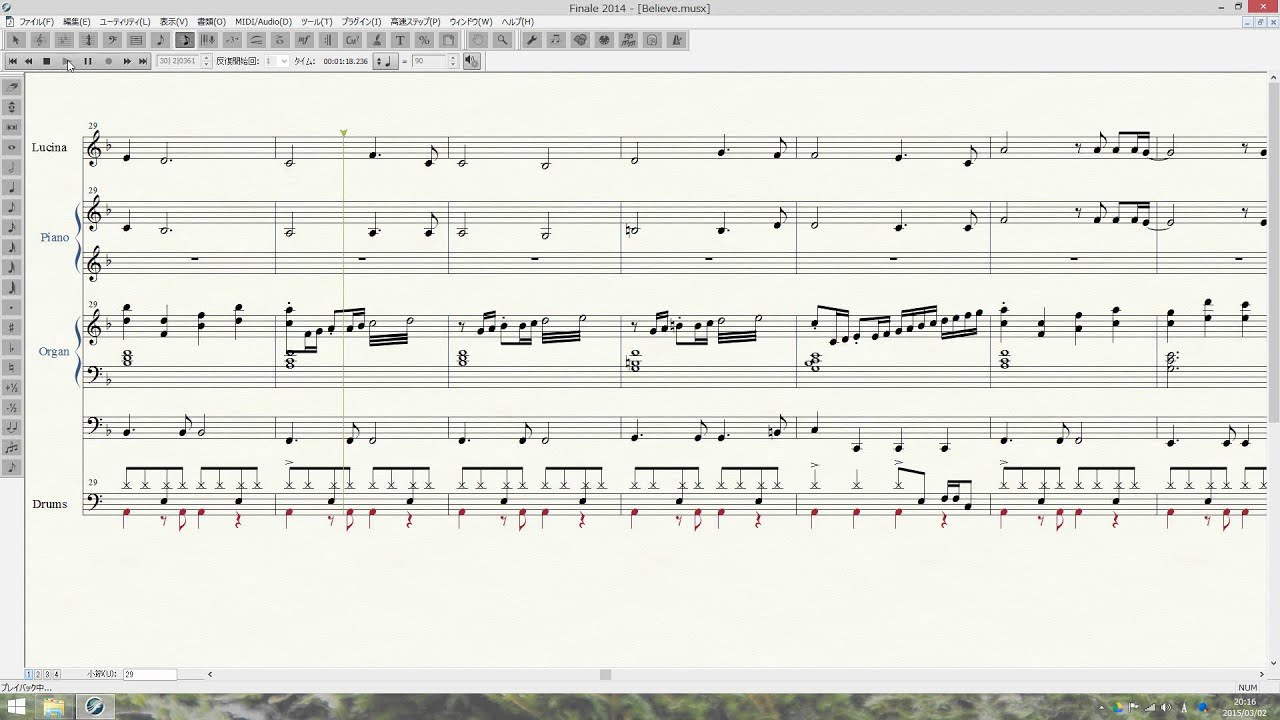Select the HyperScribe tool

point(208,40)
